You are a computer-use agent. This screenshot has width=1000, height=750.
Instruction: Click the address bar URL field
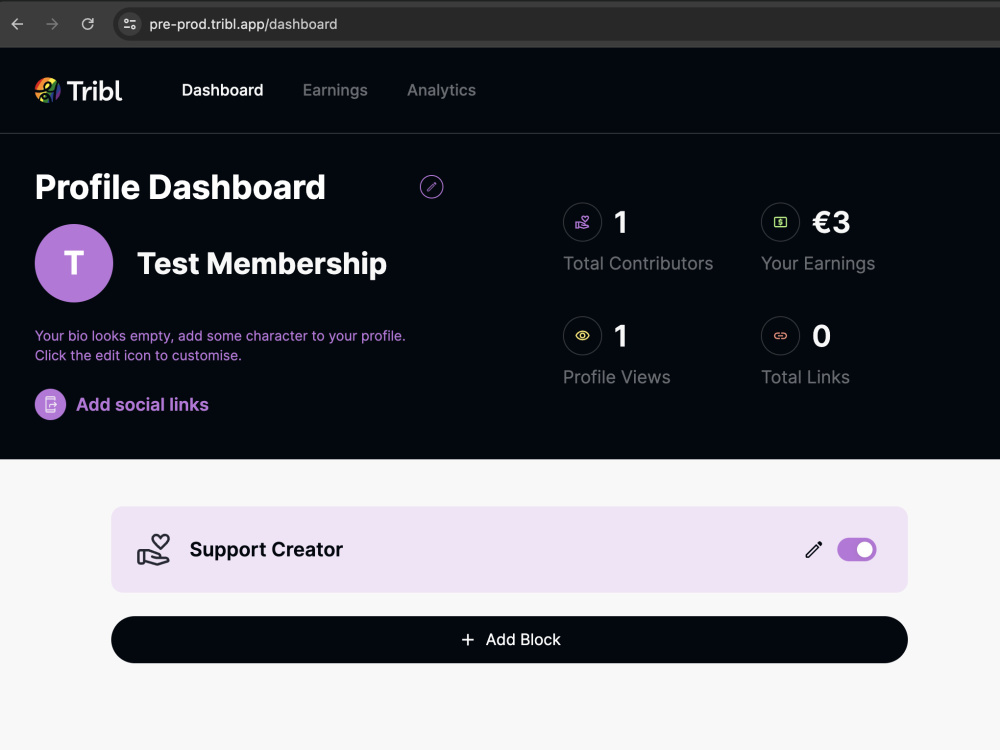click(x=555, y=24)
